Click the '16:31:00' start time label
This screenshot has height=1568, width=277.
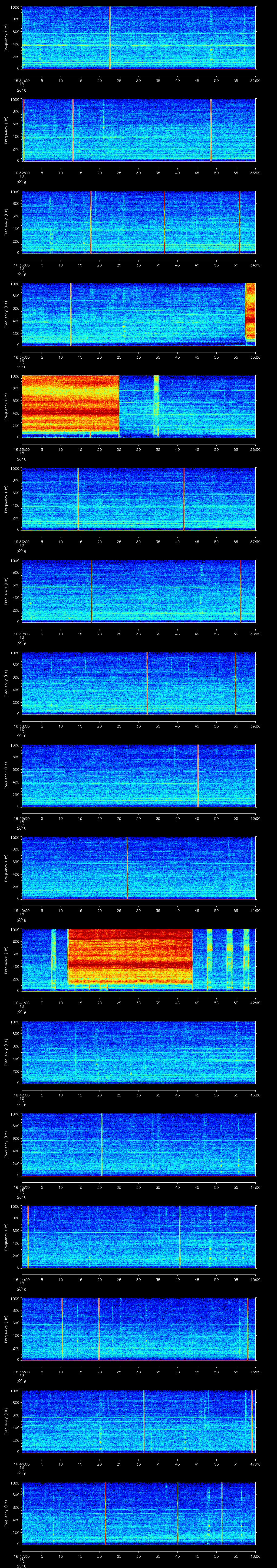pos(21,80)
